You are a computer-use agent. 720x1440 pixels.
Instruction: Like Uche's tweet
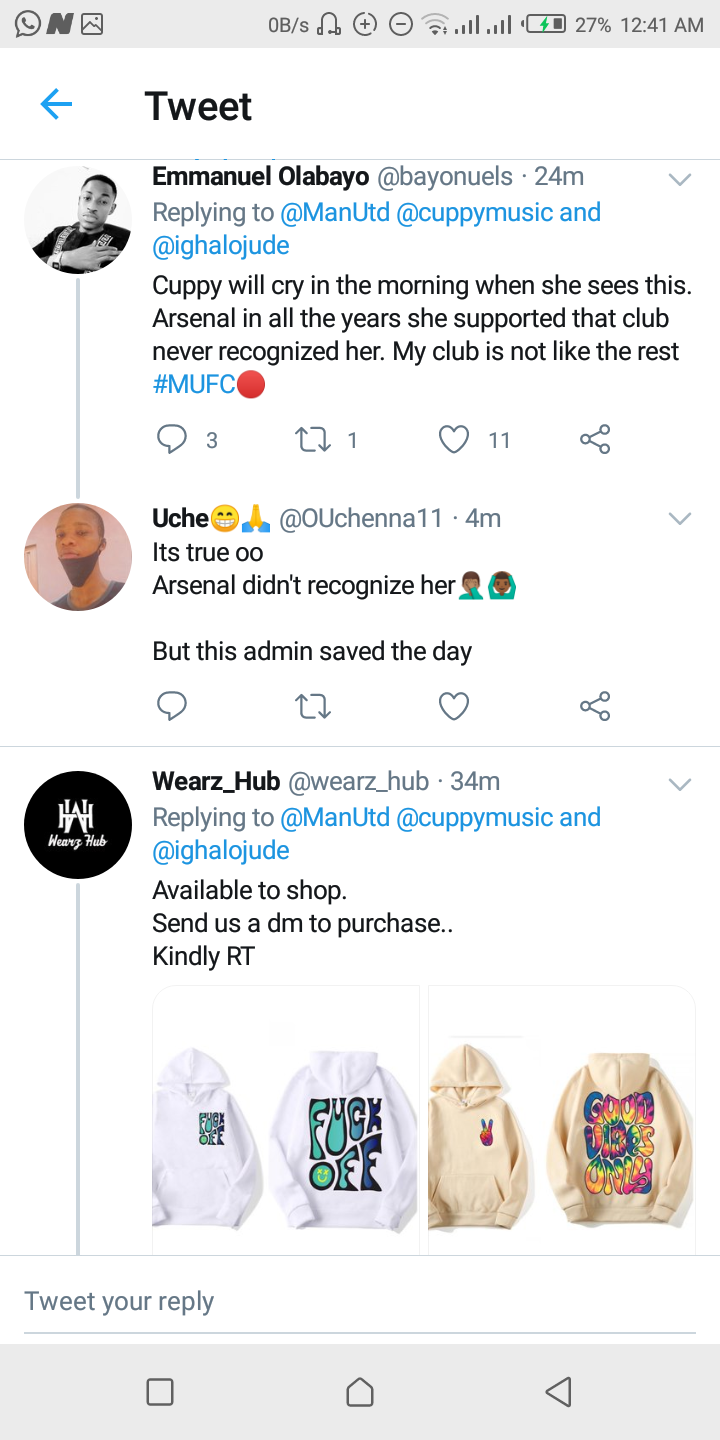click(454, 707)
